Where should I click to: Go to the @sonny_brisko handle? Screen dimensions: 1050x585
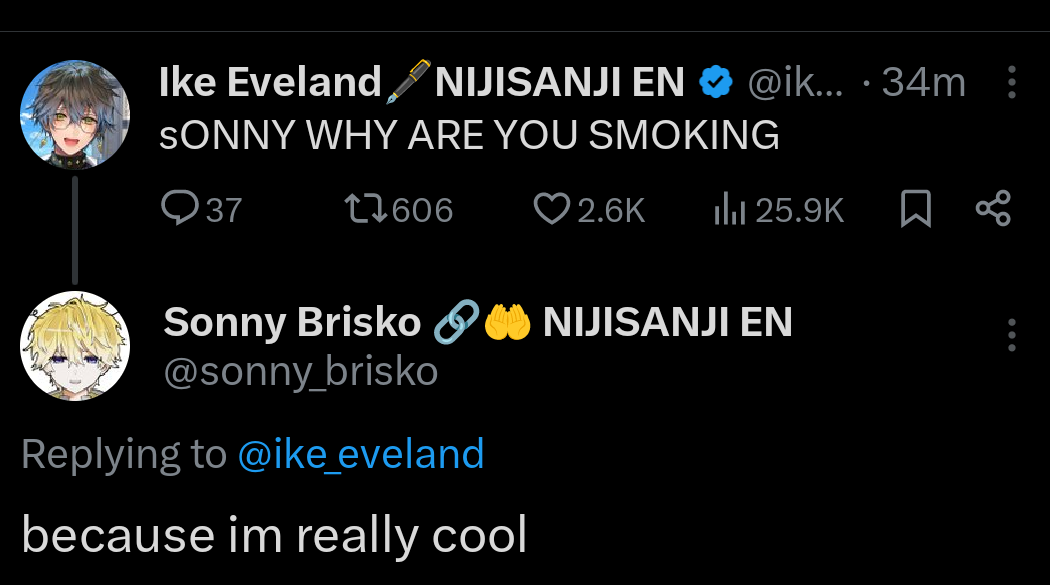click(300, 372)
